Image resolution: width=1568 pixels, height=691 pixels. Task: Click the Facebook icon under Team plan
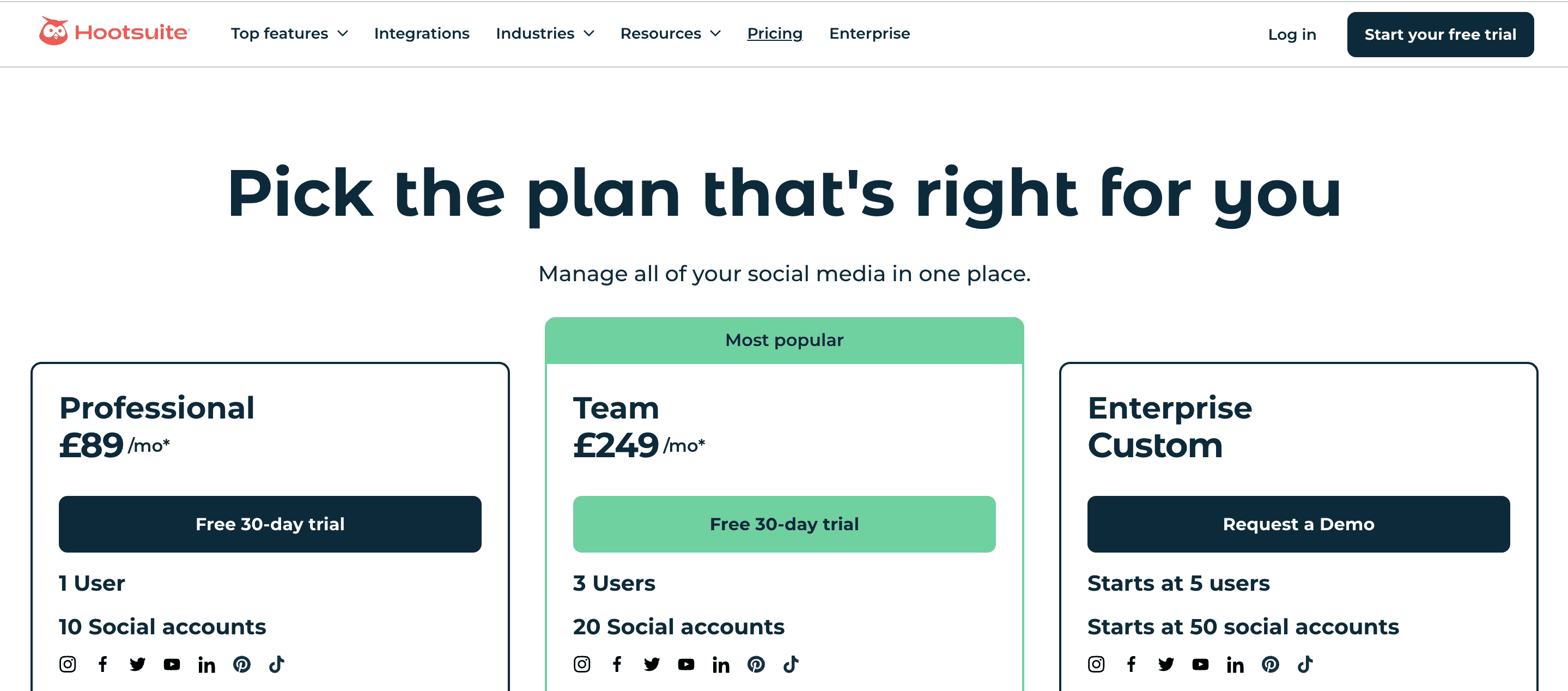[x=617, y=664]
